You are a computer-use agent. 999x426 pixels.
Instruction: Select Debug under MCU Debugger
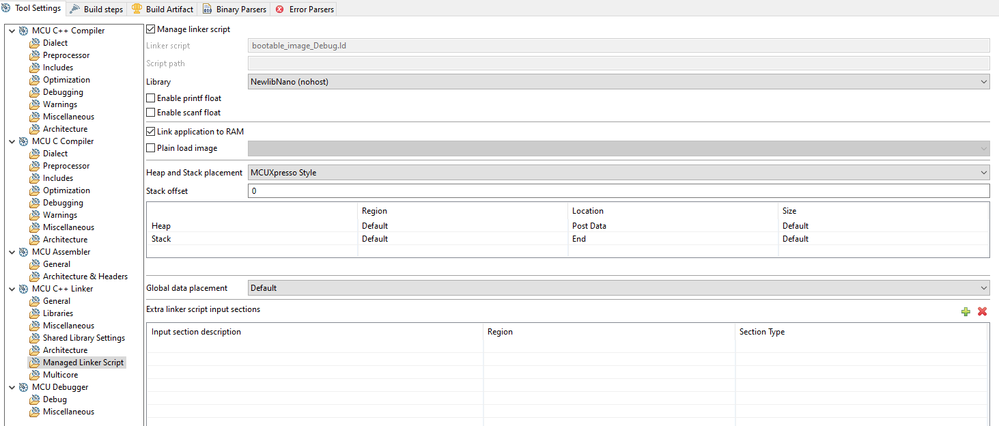click(55, 400)
